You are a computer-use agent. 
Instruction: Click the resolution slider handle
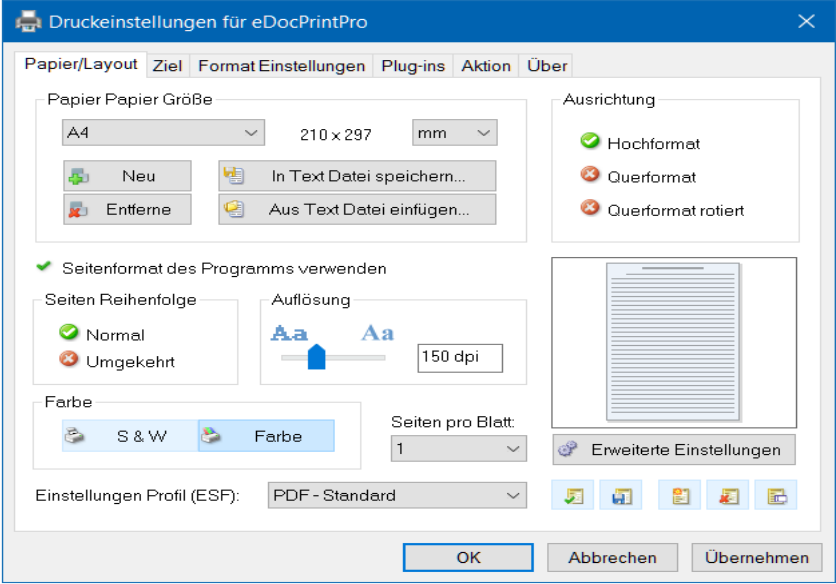coord(316,357)
